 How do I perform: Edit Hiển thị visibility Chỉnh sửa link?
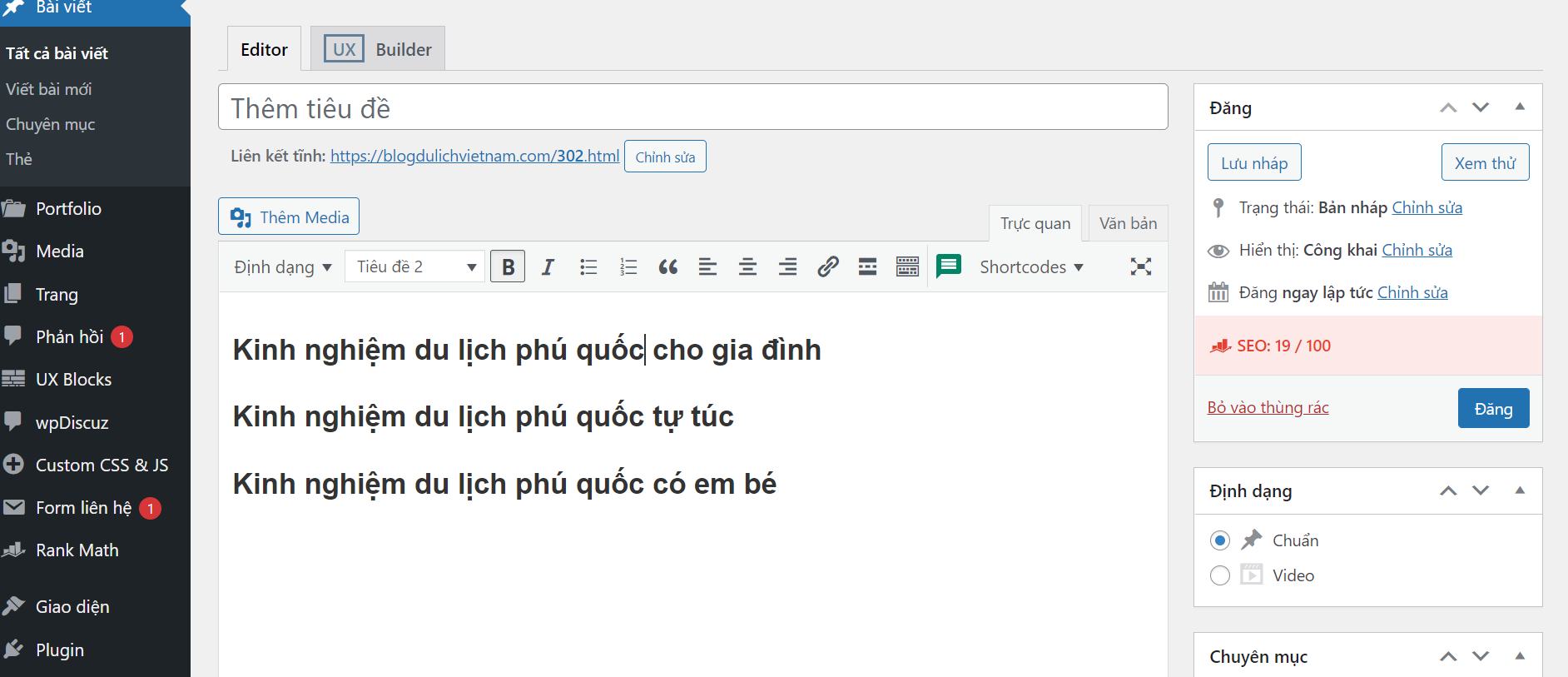click(x=1417, y=250)
